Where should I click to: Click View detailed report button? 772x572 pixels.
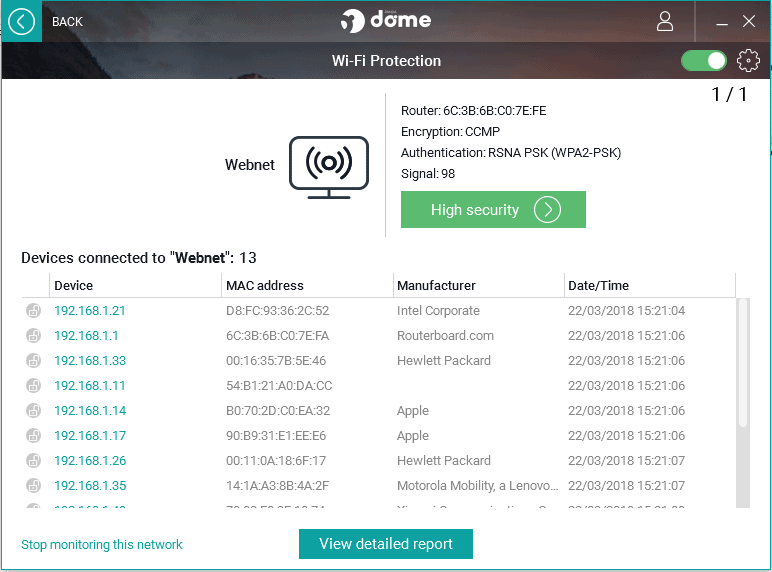pos(386,544)
